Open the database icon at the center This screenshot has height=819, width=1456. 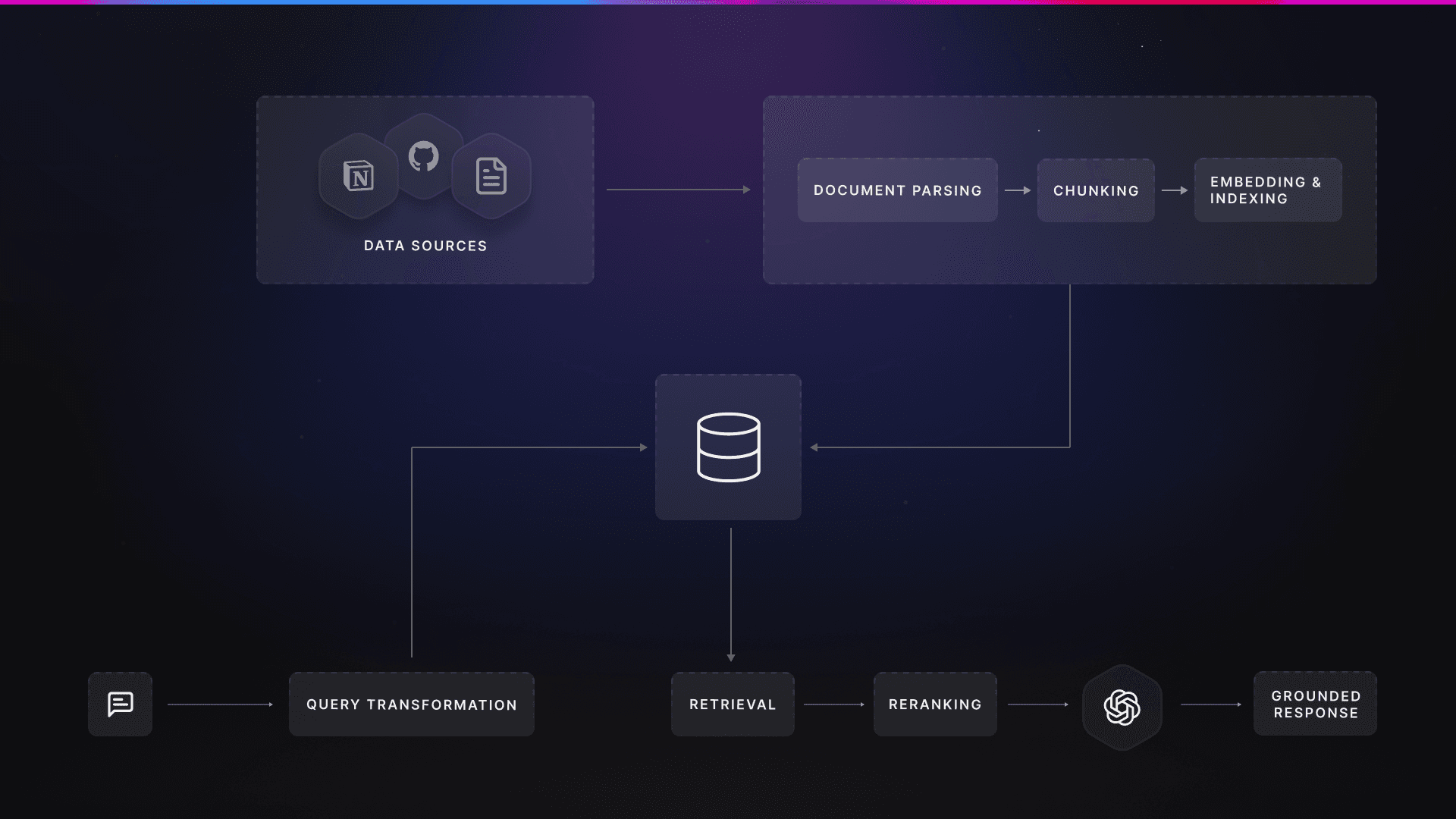click(728, 447)
